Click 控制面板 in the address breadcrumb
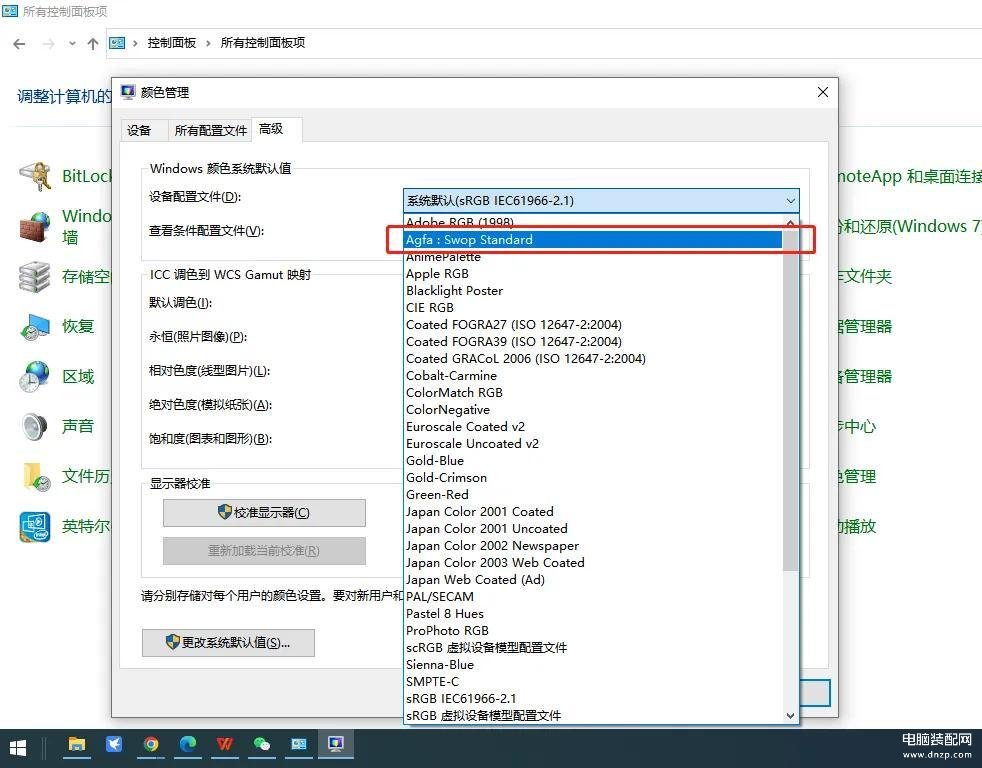982x768 pixels. tap(172, 43)
